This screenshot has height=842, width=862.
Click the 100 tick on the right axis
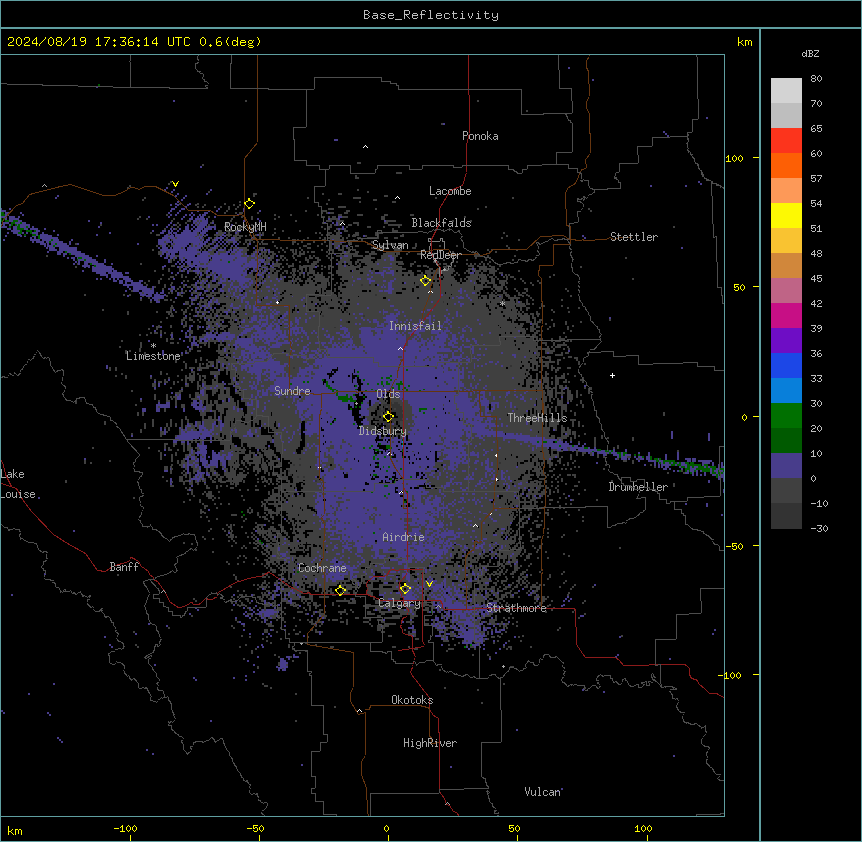point(734,158)
